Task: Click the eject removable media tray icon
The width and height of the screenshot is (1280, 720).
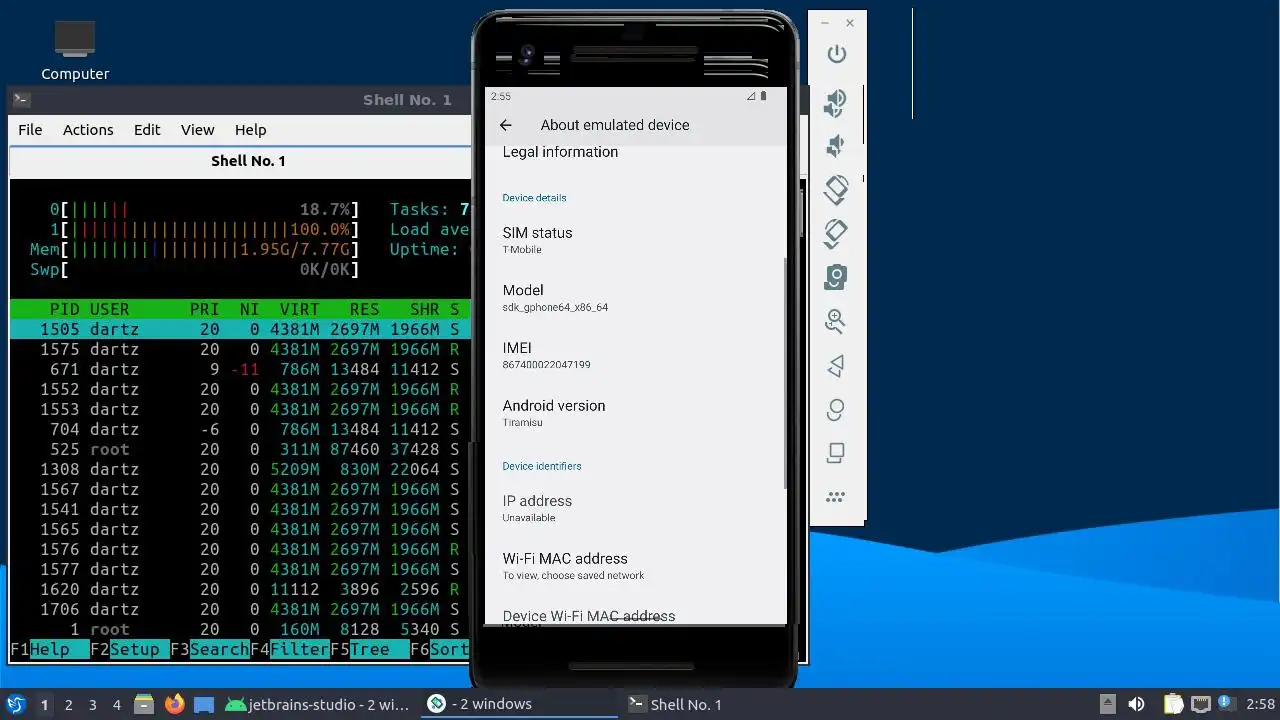Action: click(1107, 704)
